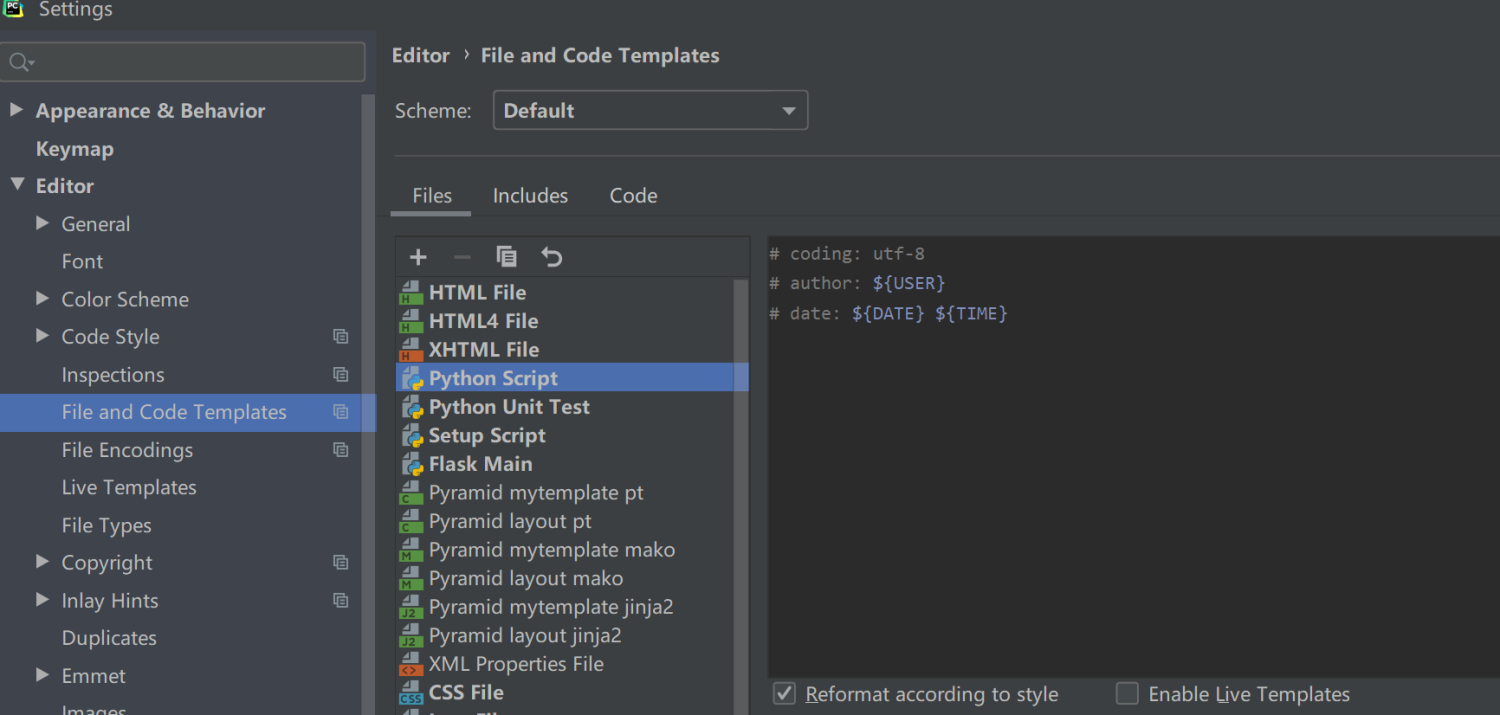
Task: Click the Pyramid mytemplate pt icon
Action: pos(411,493)
